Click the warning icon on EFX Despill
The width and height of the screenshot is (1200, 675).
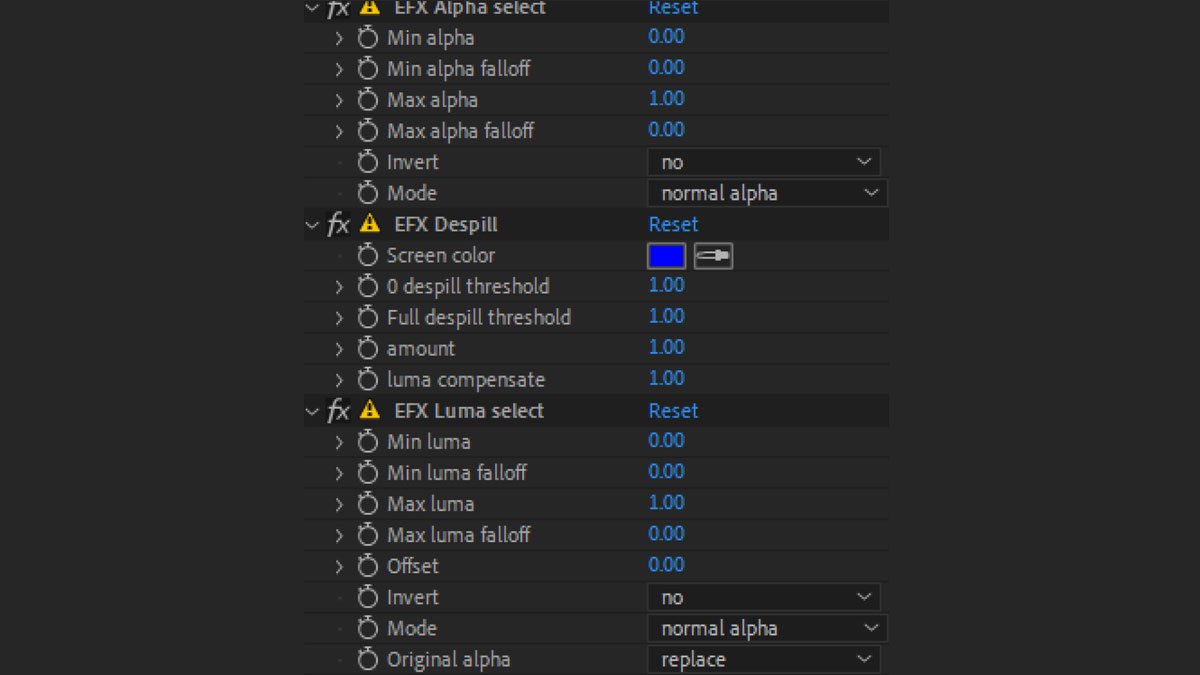[x=369, y=224]
